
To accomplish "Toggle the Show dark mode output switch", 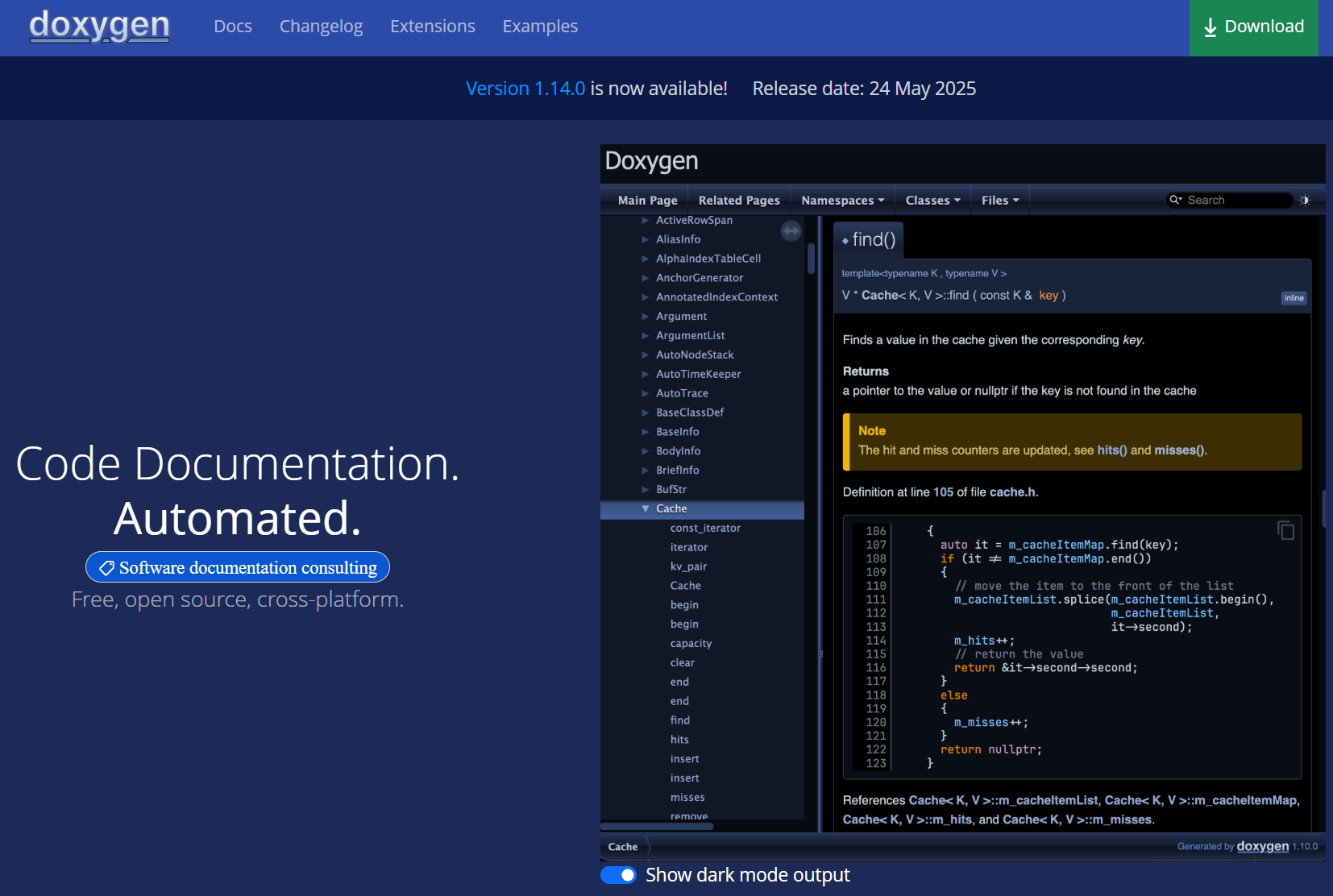I will pos(618,875).
